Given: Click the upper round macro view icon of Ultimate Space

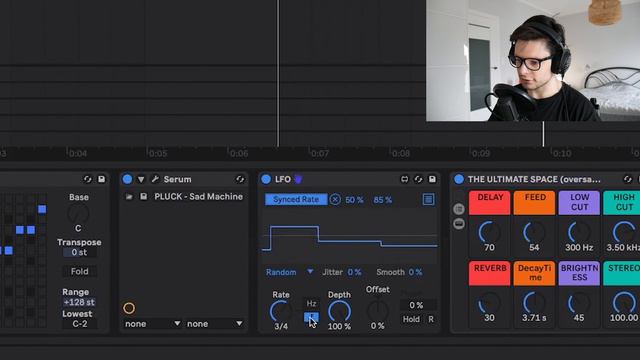Looking at the screenshot, I should tap(459, 209).
